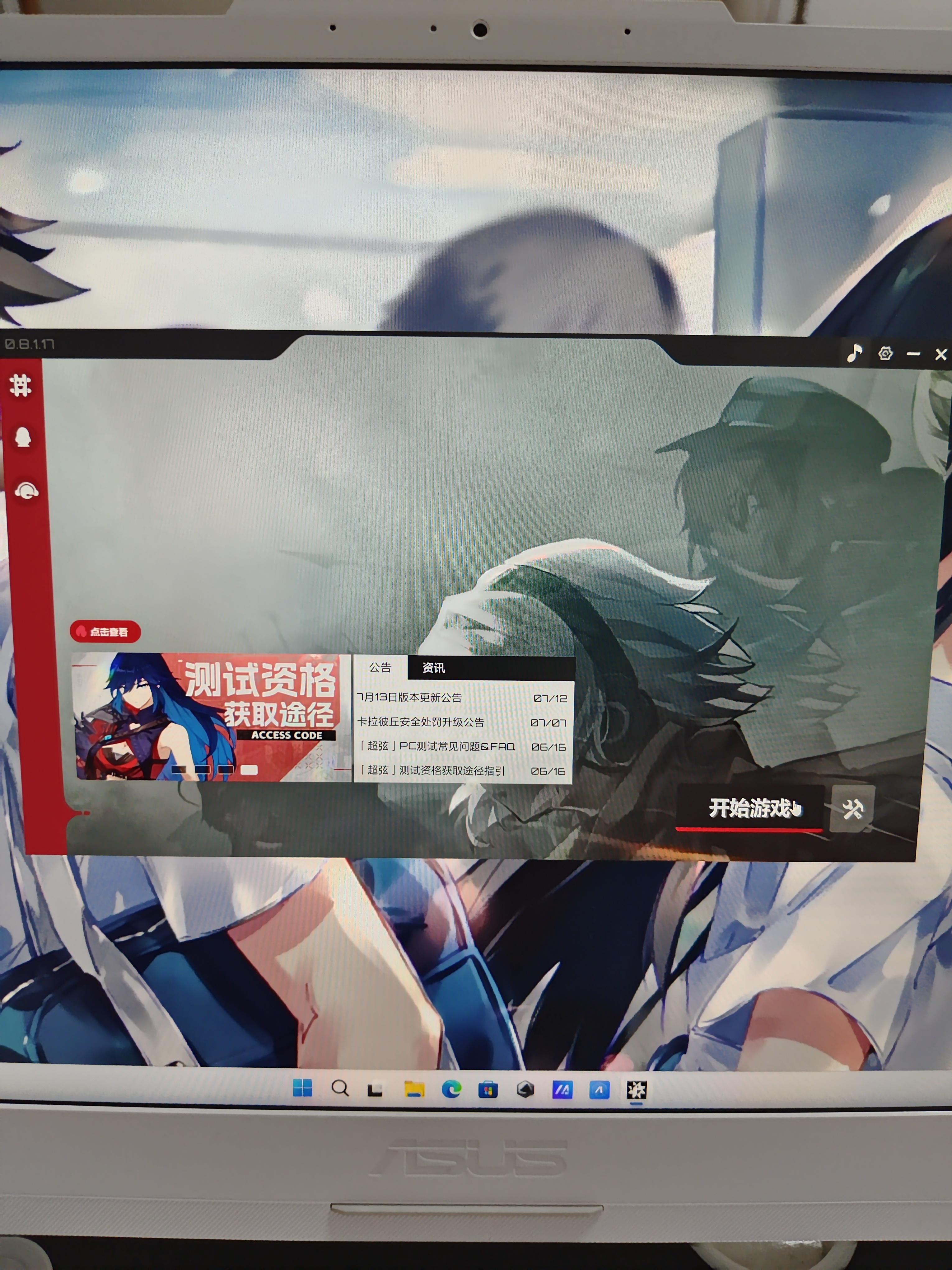Switch to the 资讯 tab
This screenshot has width=952, height=1270.
[x=433, y=668]
